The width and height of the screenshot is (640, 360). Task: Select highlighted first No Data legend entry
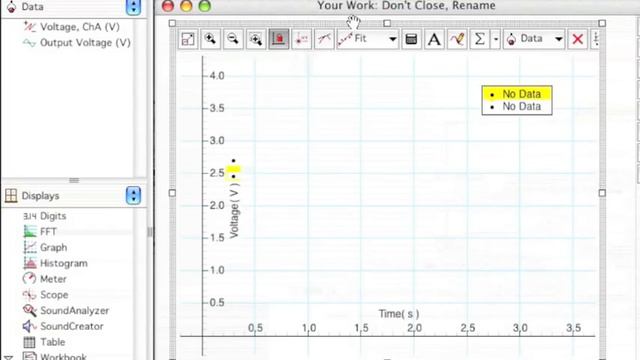click(517, 94)
